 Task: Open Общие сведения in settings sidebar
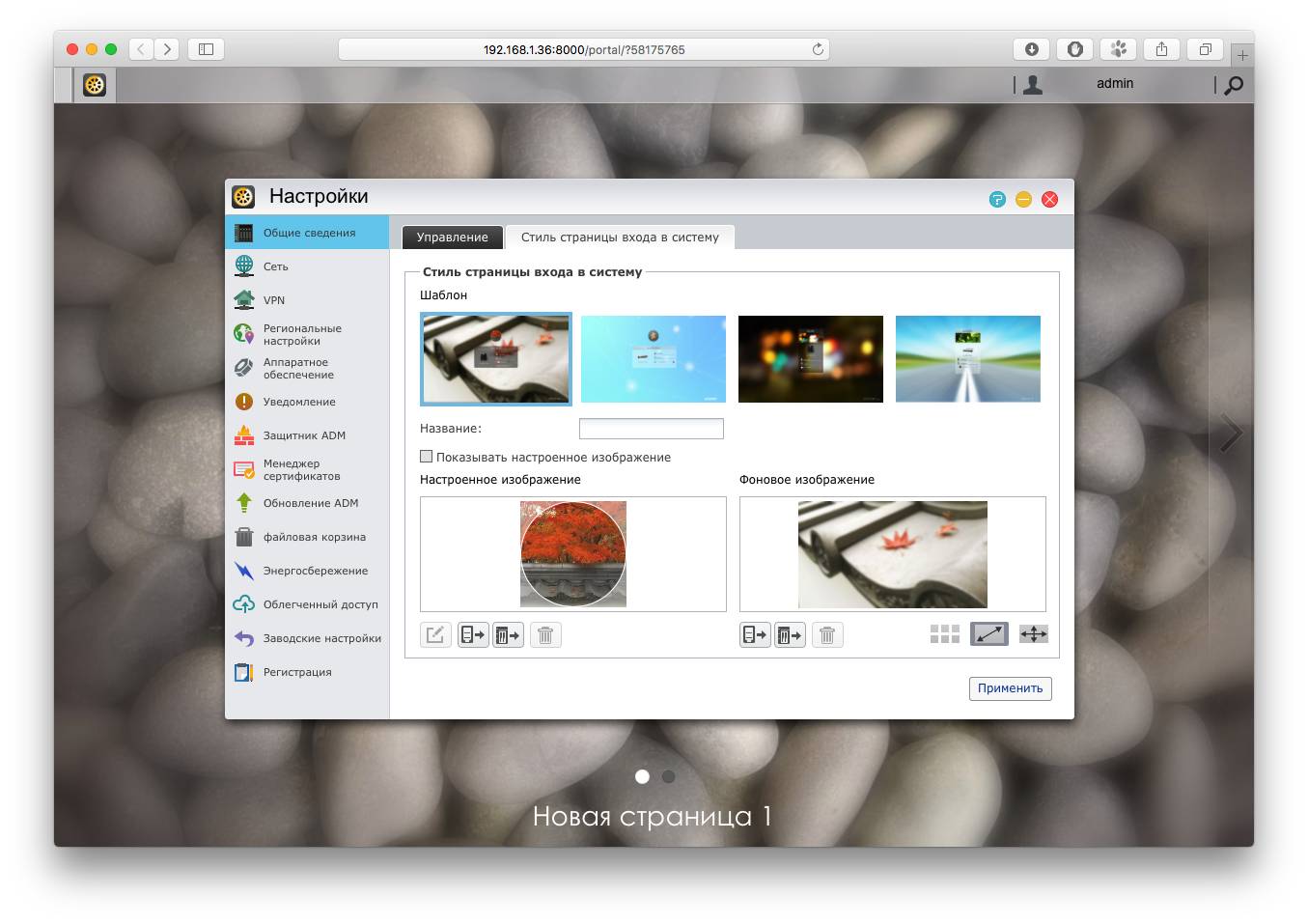click(x=307, y=233)
